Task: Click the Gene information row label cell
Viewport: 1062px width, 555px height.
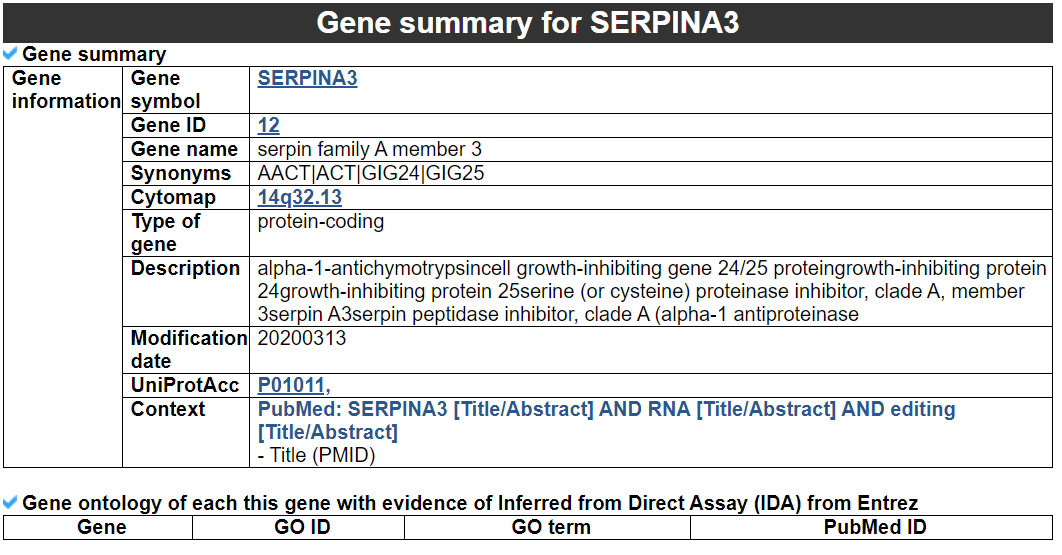Action: [x=65, y=90]
